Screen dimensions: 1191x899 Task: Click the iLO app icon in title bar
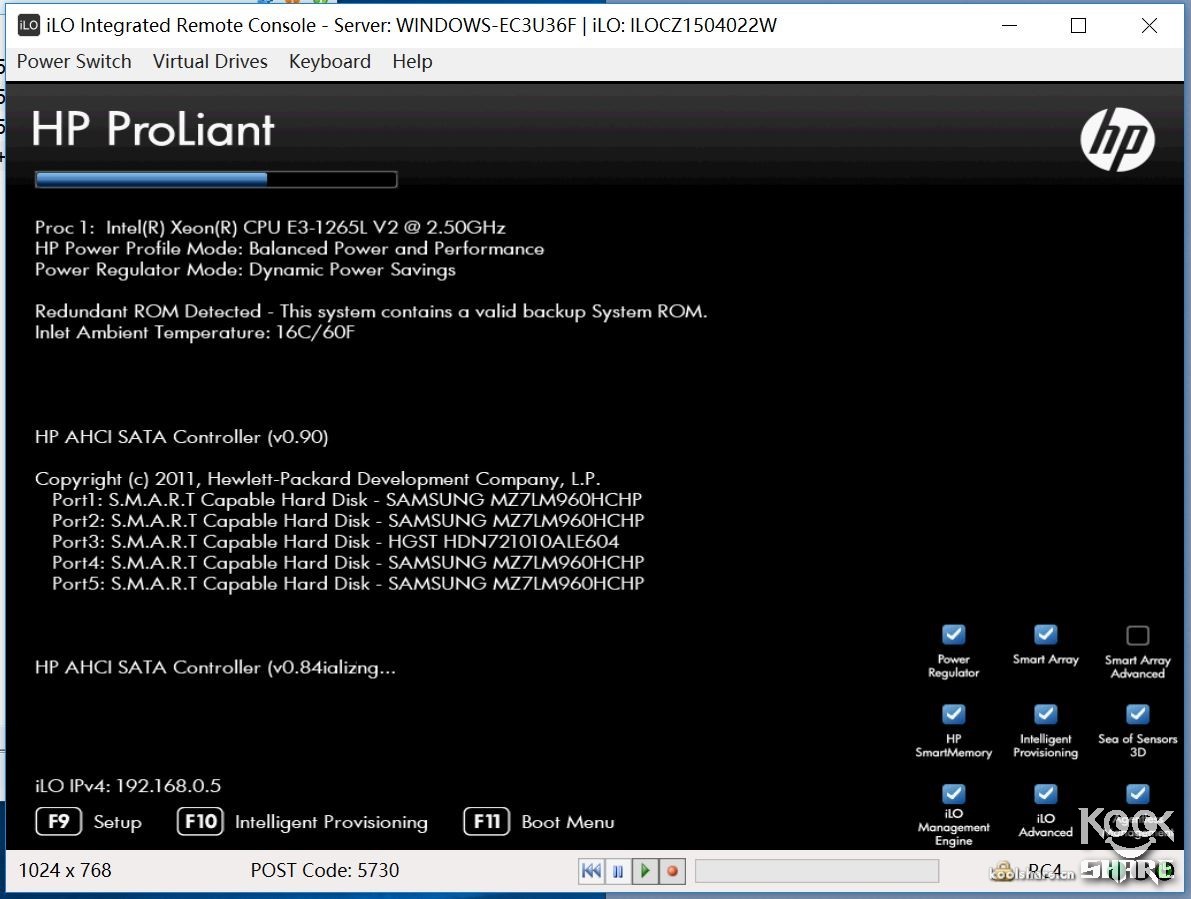point(28,25)
